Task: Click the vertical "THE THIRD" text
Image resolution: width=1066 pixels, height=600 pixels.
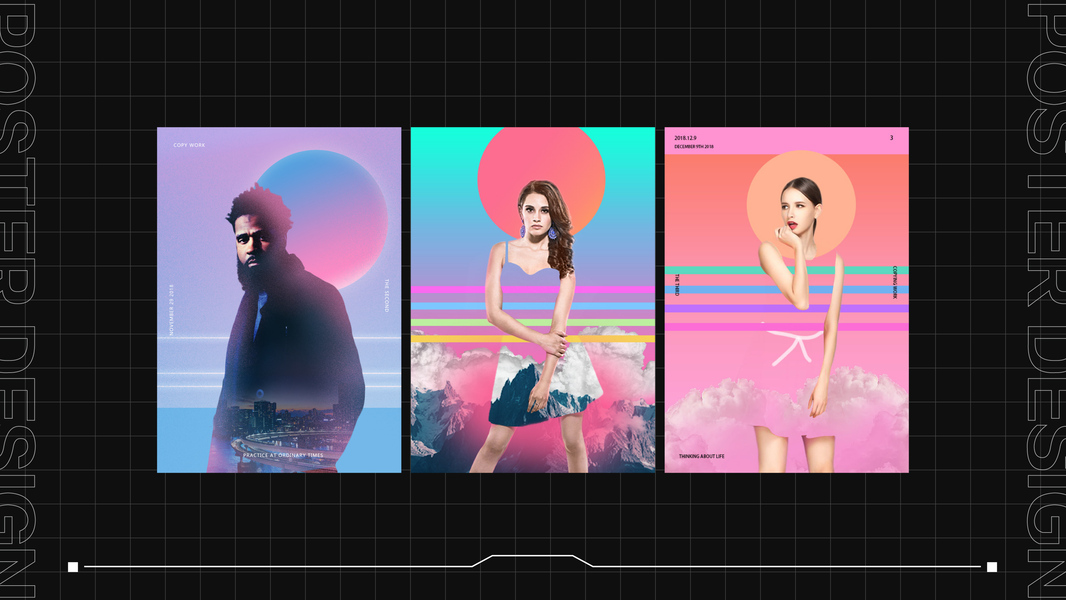Action: [x=676, y=285]
